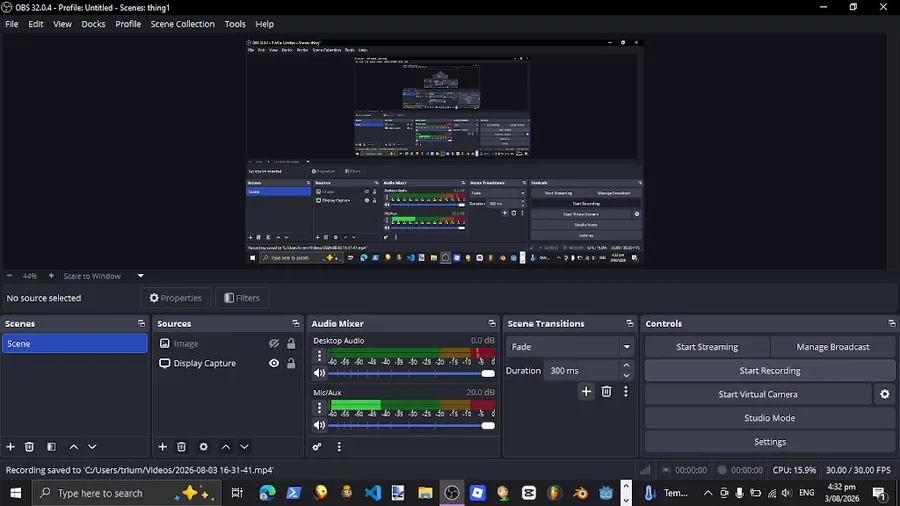Select Scene in Scenes list
This screenshot has height=506, width=900.
click(75, 344)
